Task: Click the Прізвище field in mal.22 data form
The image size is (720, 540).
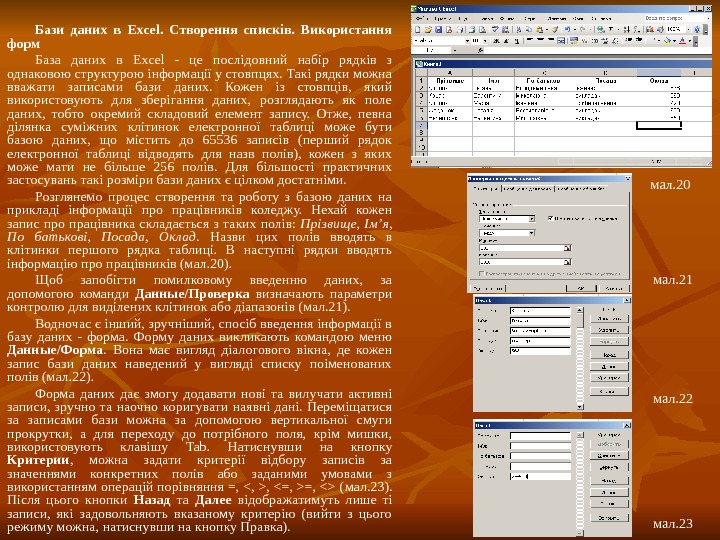Action: click(540, 311)
